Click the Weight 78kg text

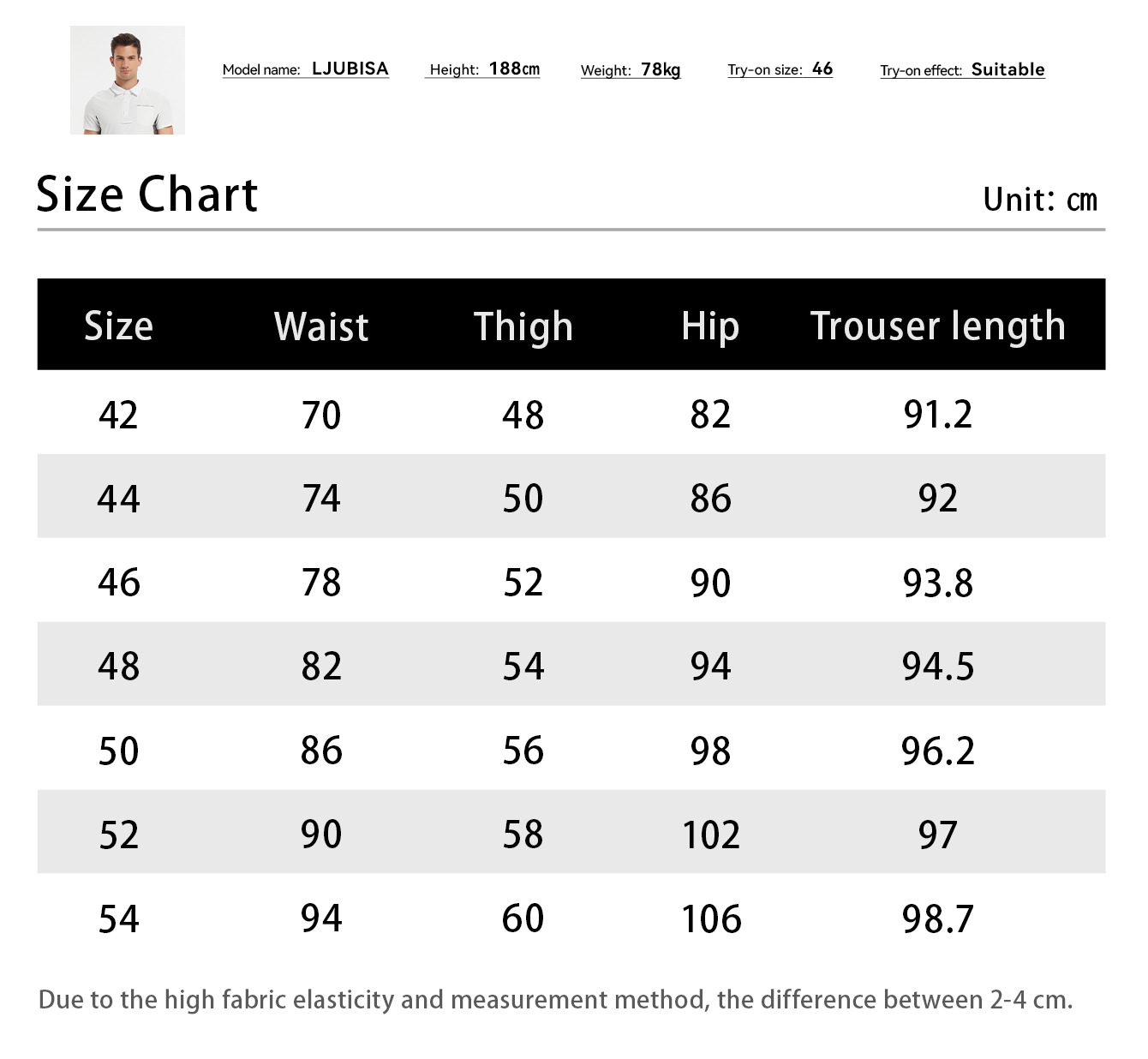[x=631, y=70]
